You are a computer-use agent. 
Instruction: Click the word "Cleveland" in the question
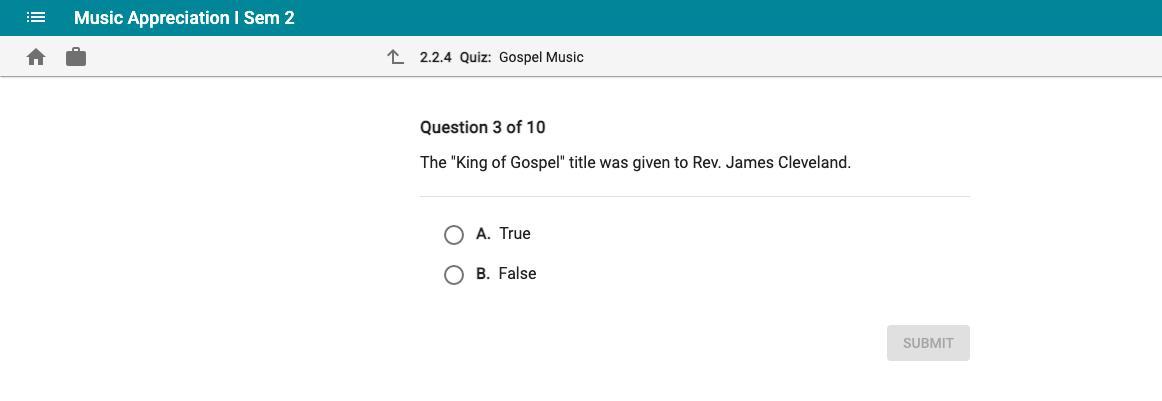pyautogui.click(x=813, y=162)
